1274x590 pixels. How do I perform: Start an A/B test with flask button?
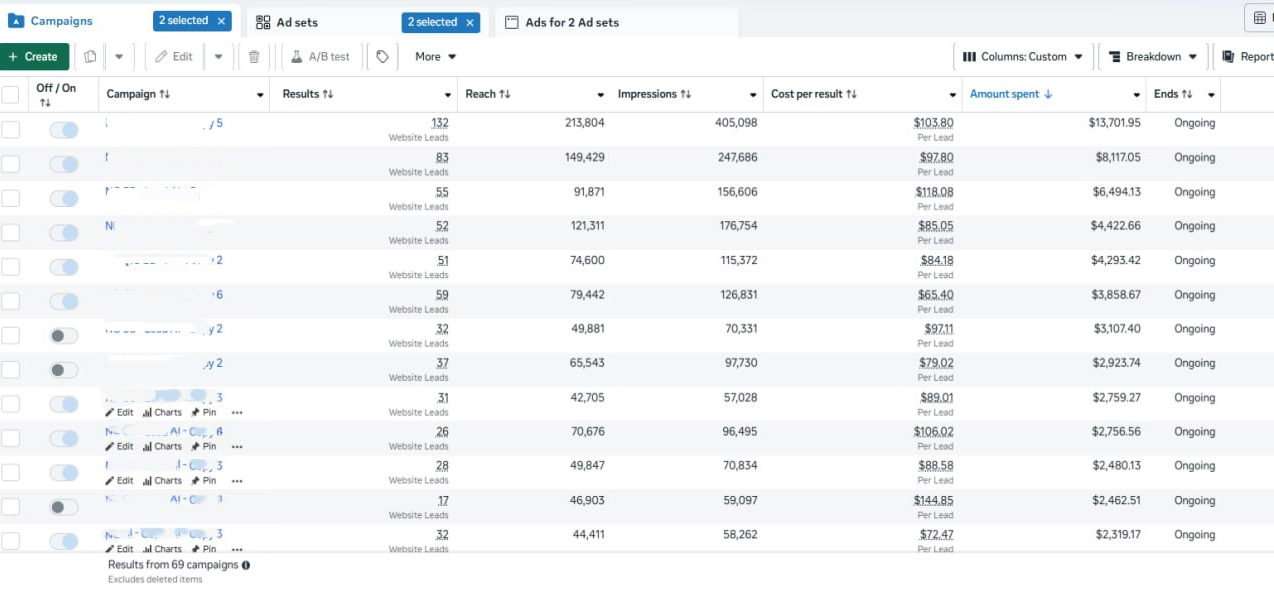coord(320,57)
